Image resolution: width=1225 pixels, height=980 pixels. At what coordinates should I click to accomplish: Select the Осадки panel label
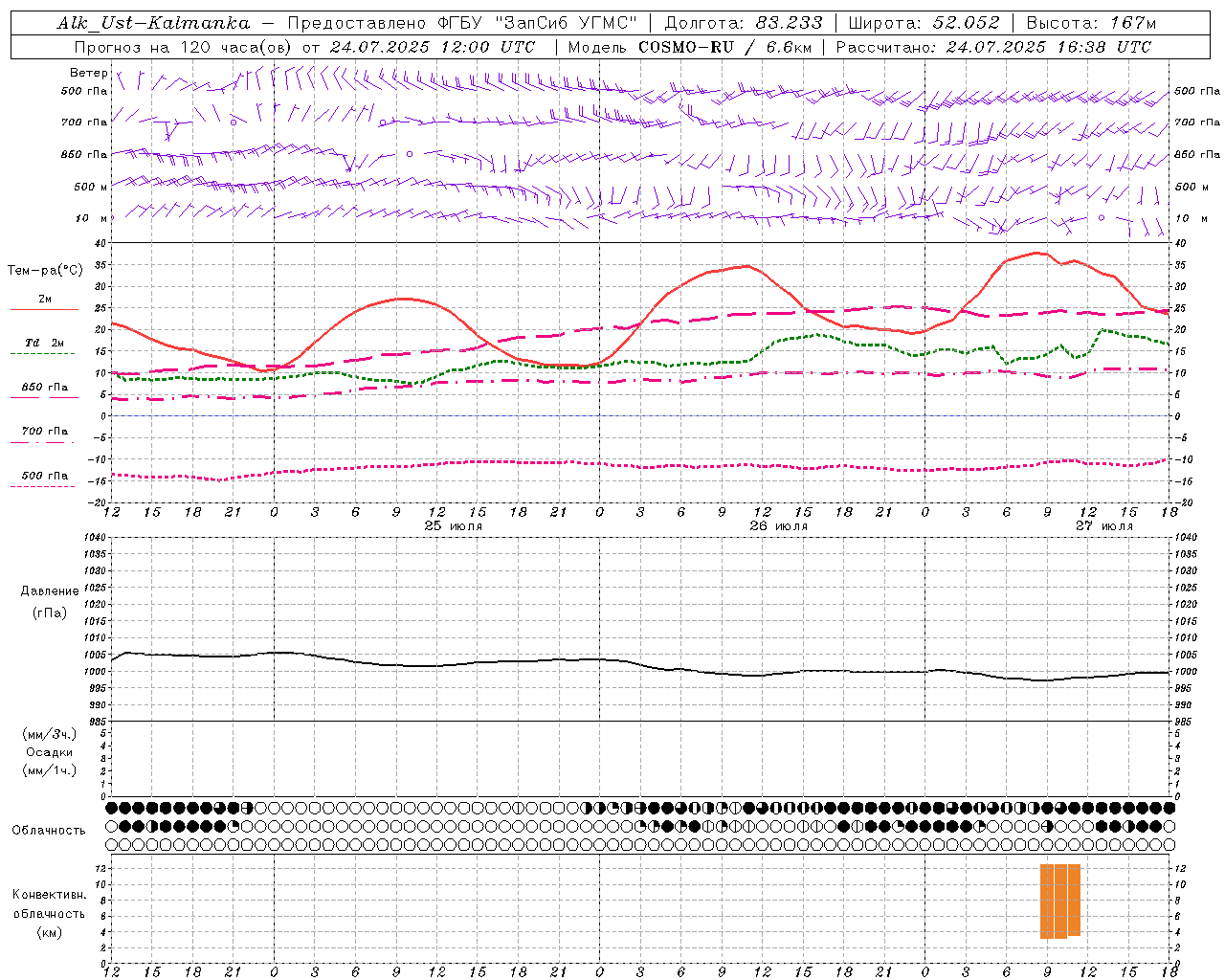[50, 752]
